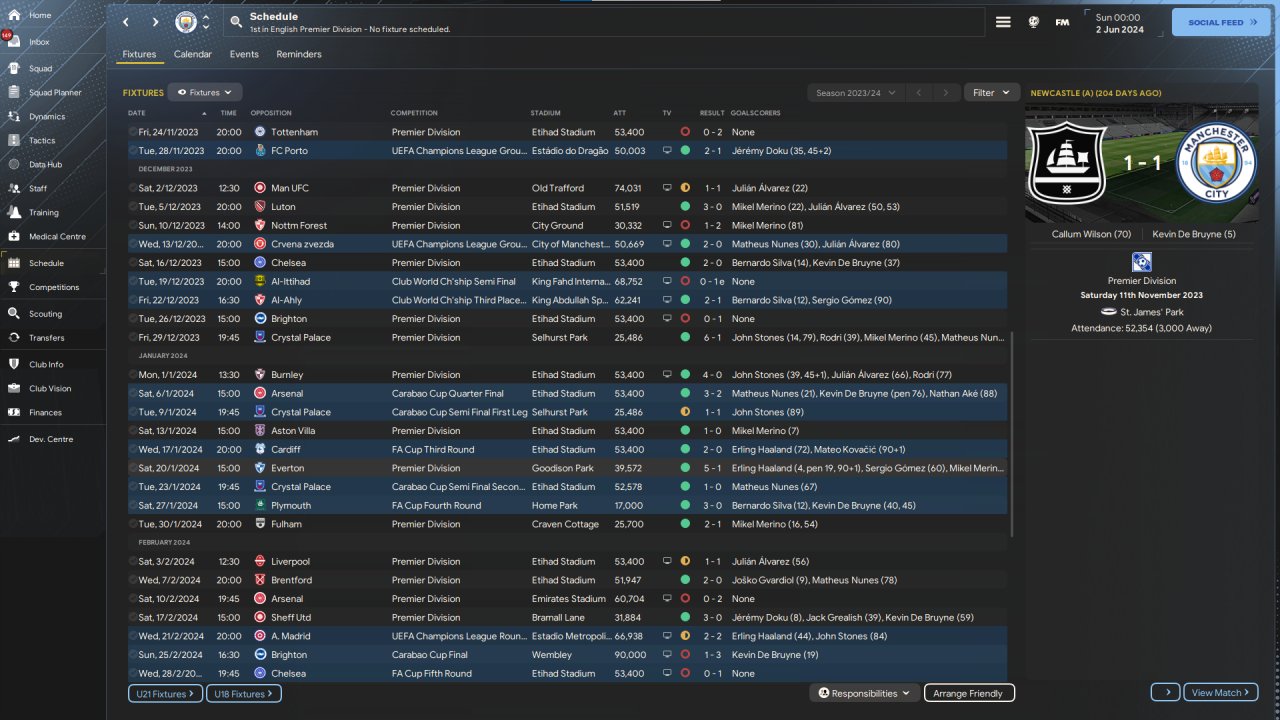The width and height of the screenshot is (1280, 720).
Task: Open Club Info in the sidebar
Action: tap(46, 365)
